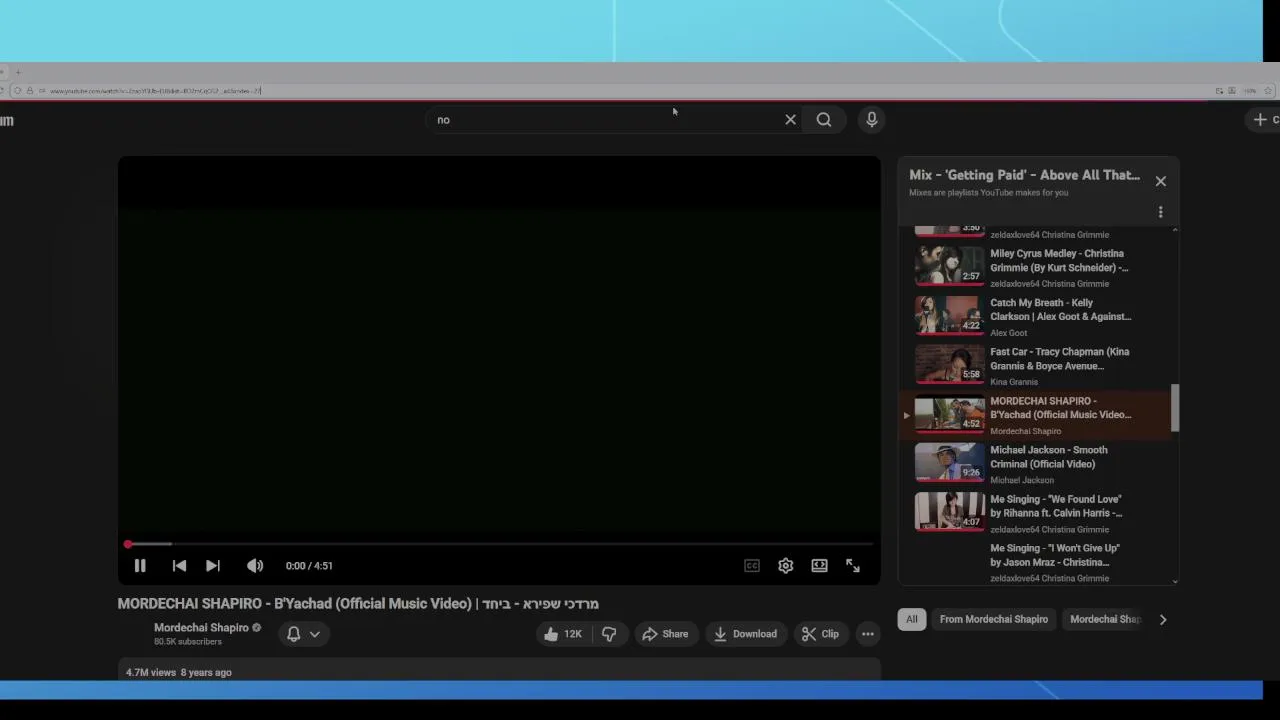Image resolution: width=1280 pixels, height=720 pixels.
Task: Share this video
Action: point(665,634)
